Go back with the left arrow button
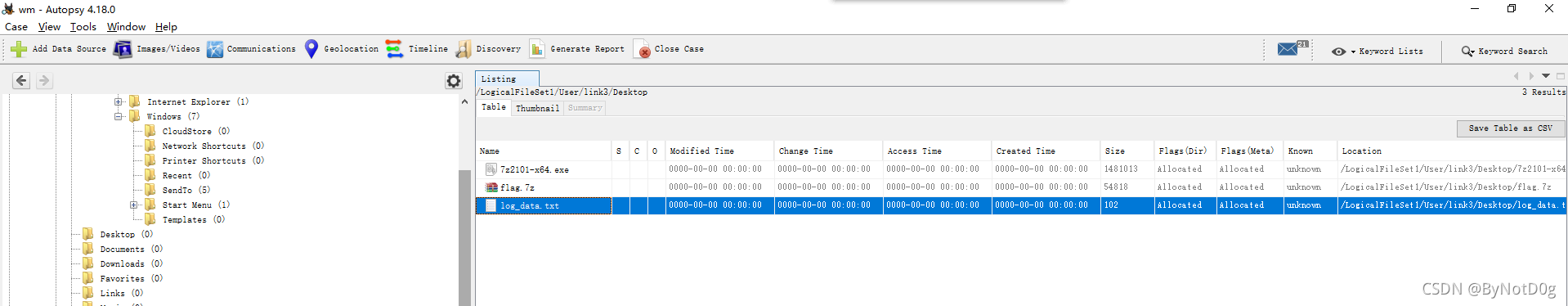The image size is (1568, 306). pyautogui.click(x=21, y=80)
